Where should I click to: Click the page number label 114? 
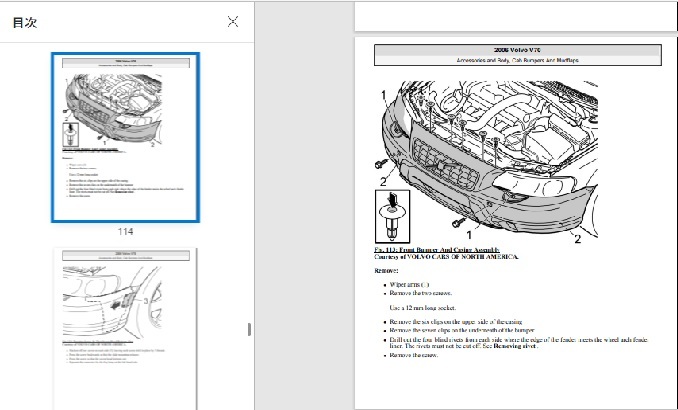tap(125, 232)
